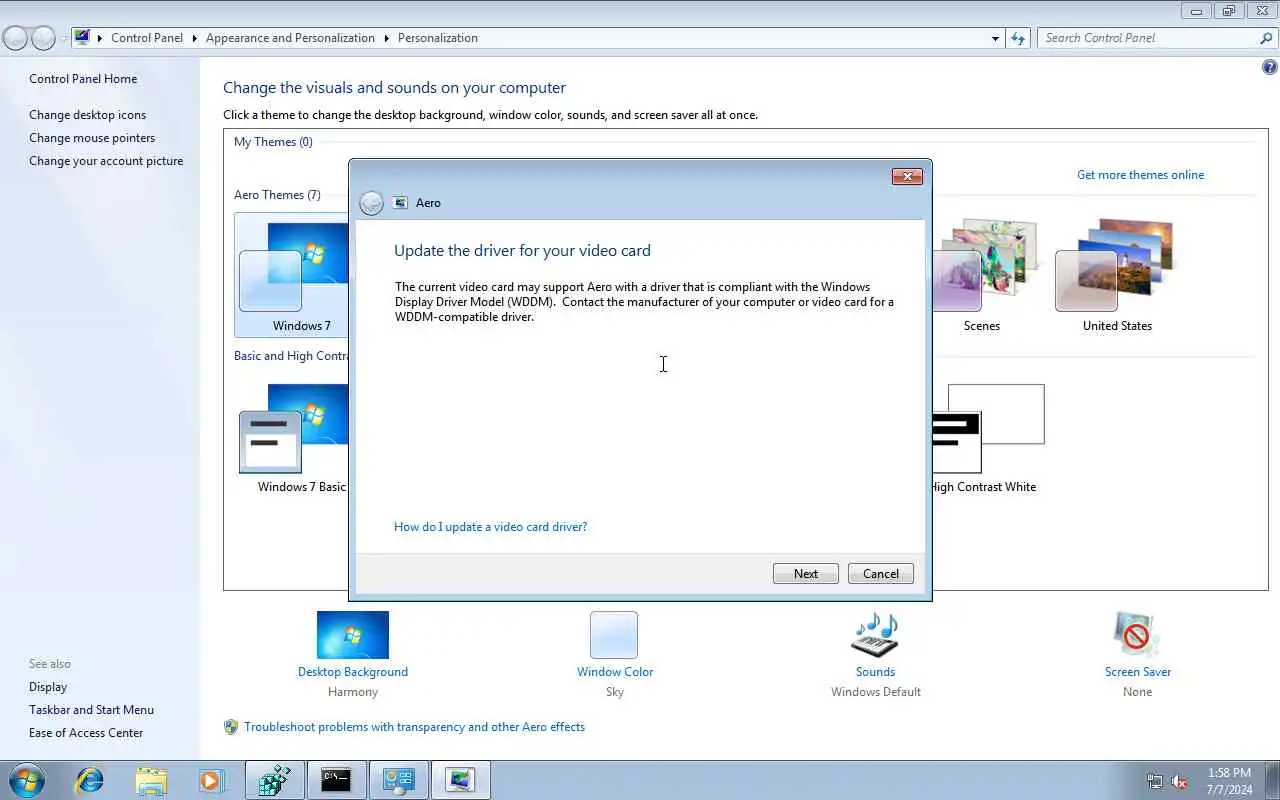Switch to Command Prompt taskbar window

tap(336, 780)
